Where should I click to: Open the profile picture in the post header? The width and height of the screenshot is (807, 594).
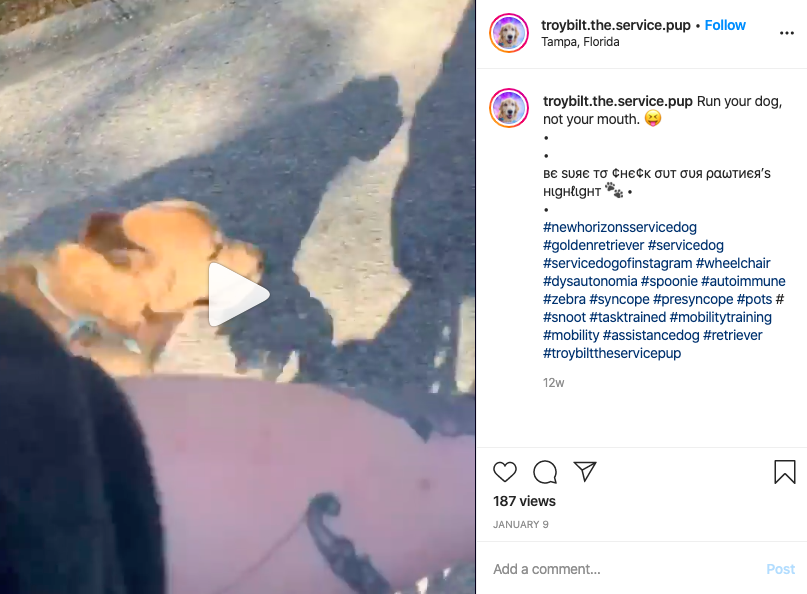(x=508, y=33)
